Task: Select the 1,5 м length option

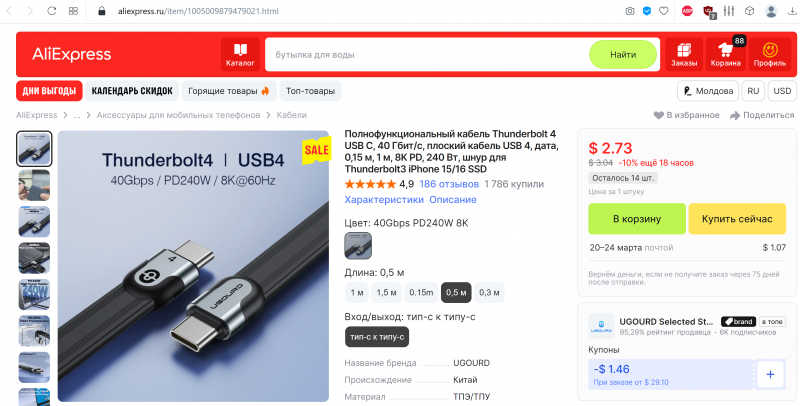Action: click(386, 292)
